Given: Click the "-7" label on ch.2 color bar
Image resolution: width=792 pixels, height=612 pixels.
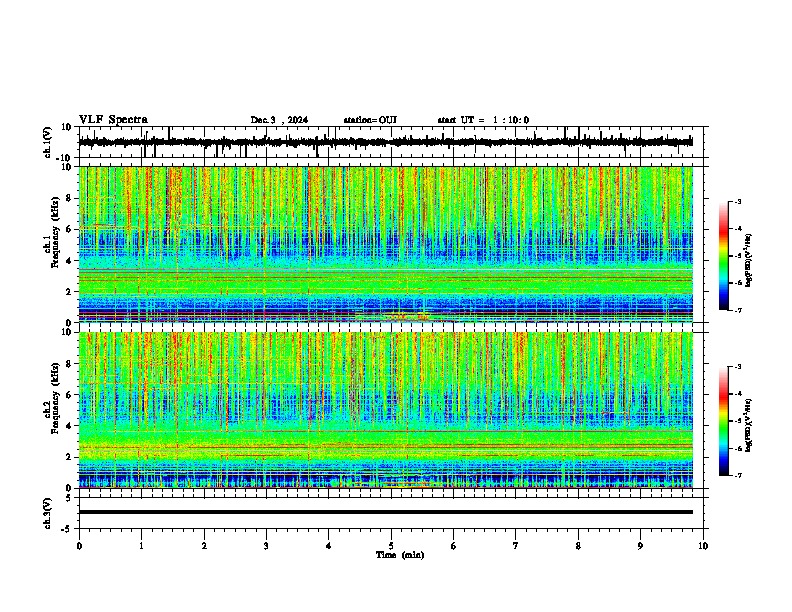Looking at the screenshot, I should pyautogui.click(x=738, y=475).
